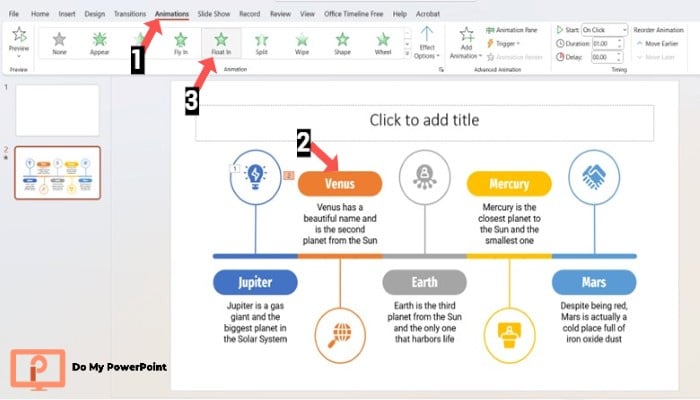700x400 pixels.
Task: Select the gray Earth label shape
Action: point(425,282)
